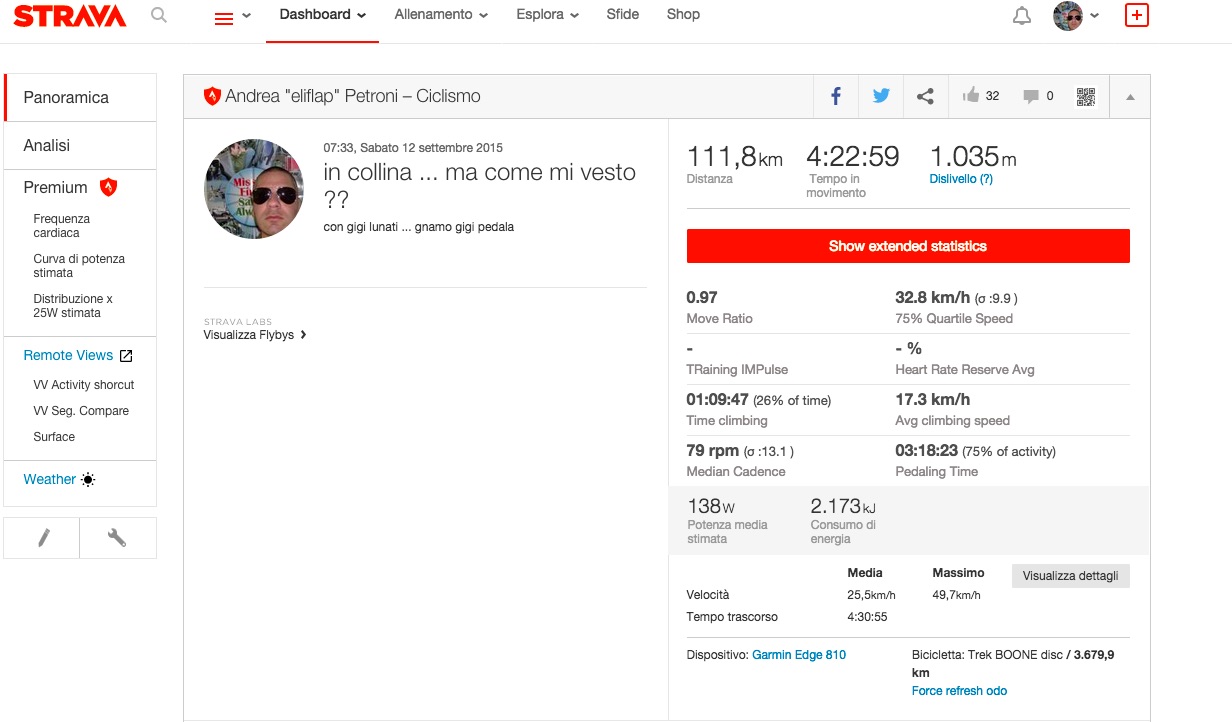Open the Sfide menu item
1232x722 pixels.
[622, 15]
